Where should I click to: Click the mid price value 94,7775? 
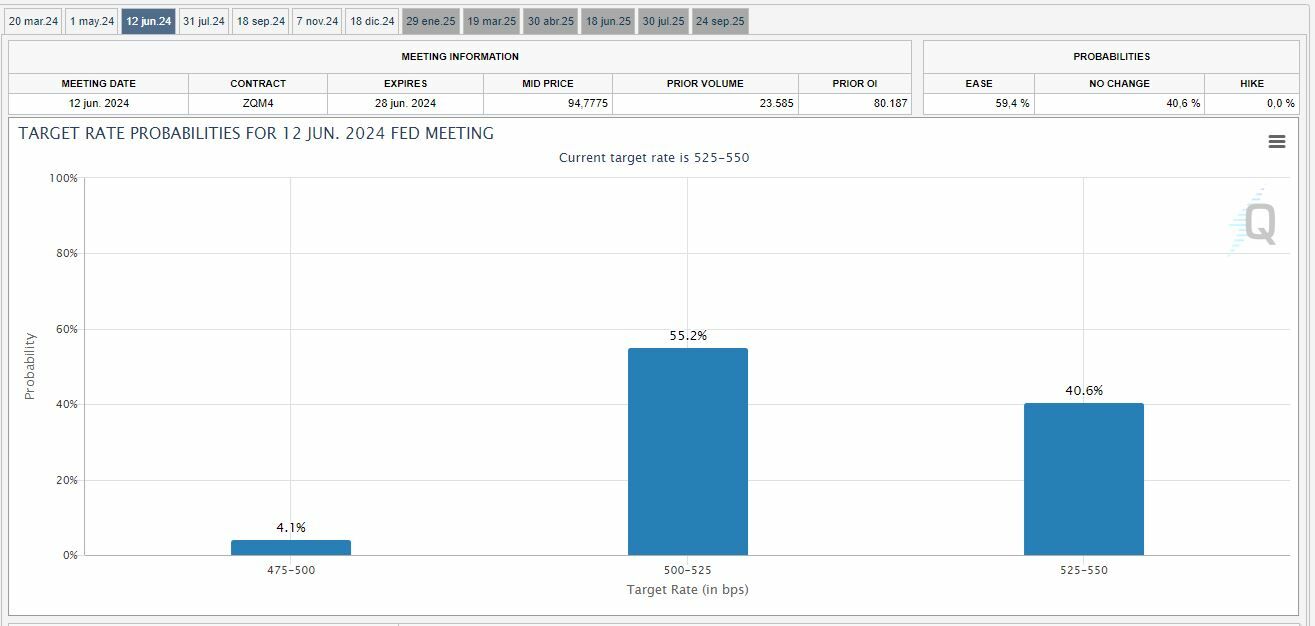[x=587, y=103]
